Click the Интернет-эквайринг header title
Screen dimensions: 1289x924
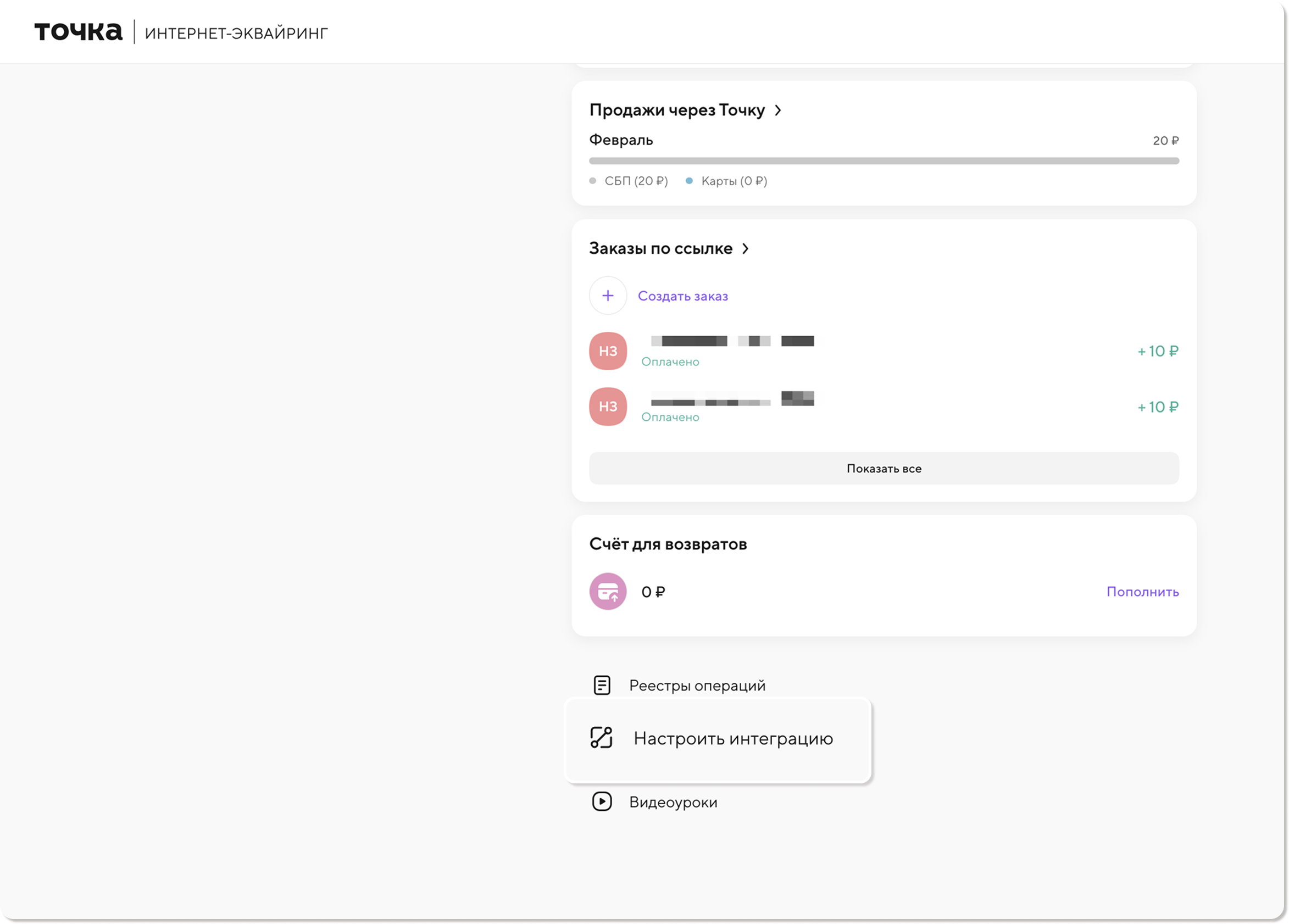[x=236, y=34]
